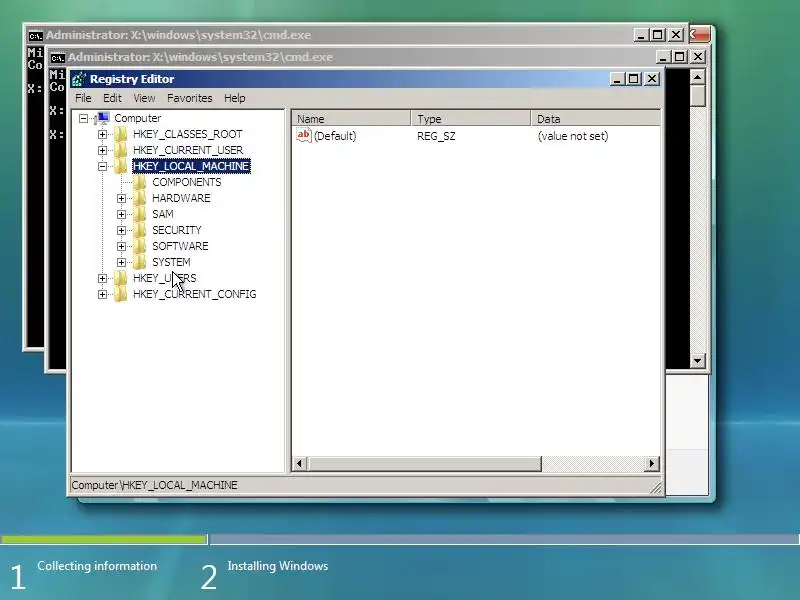Click the cmd window's vertical scroll thumb
Image resolution: width=800 pixels, height=600 pixels.
tap(697, 95)
